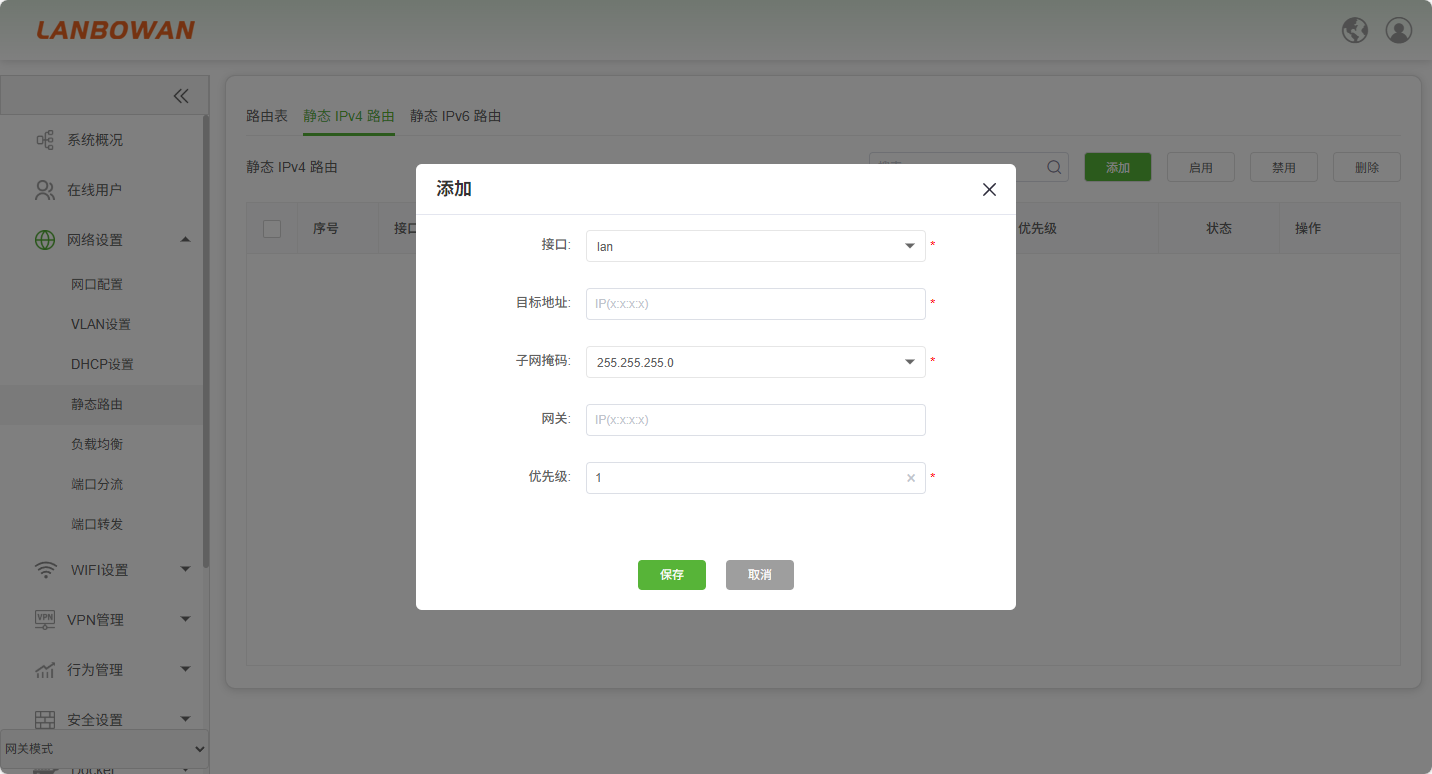The width and height of the screenshot is (1432, 774).
Task: Click the 删除 button
Action: pos(1367,167)
